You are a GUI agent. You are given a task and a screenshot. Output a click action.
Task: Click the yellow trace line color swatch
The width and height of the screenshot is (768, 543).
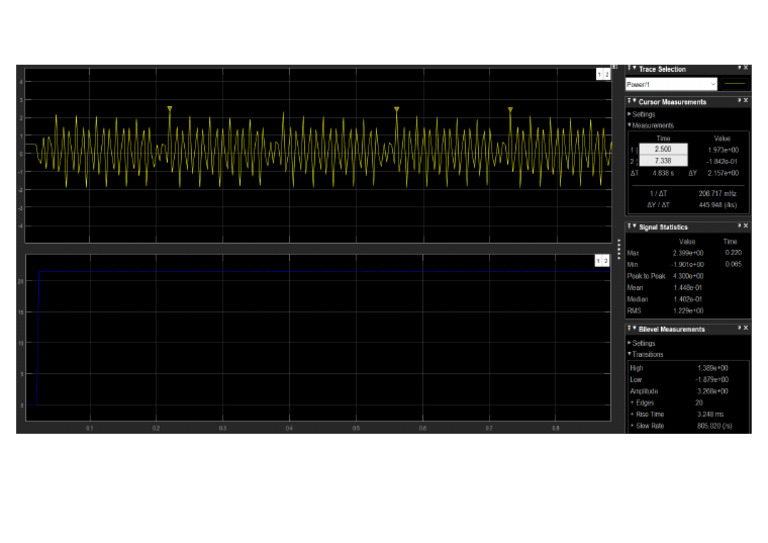[734, 84]
